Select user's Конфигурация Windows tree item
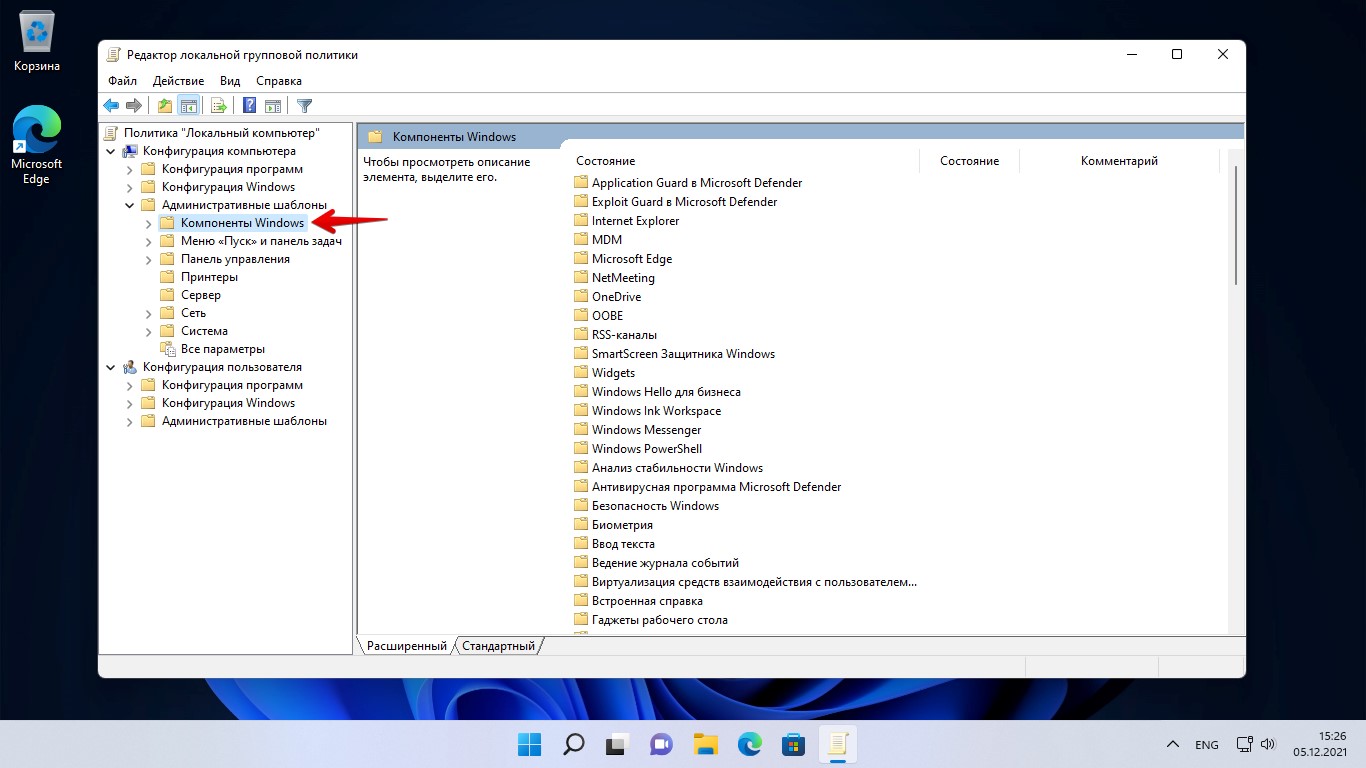 228,403
